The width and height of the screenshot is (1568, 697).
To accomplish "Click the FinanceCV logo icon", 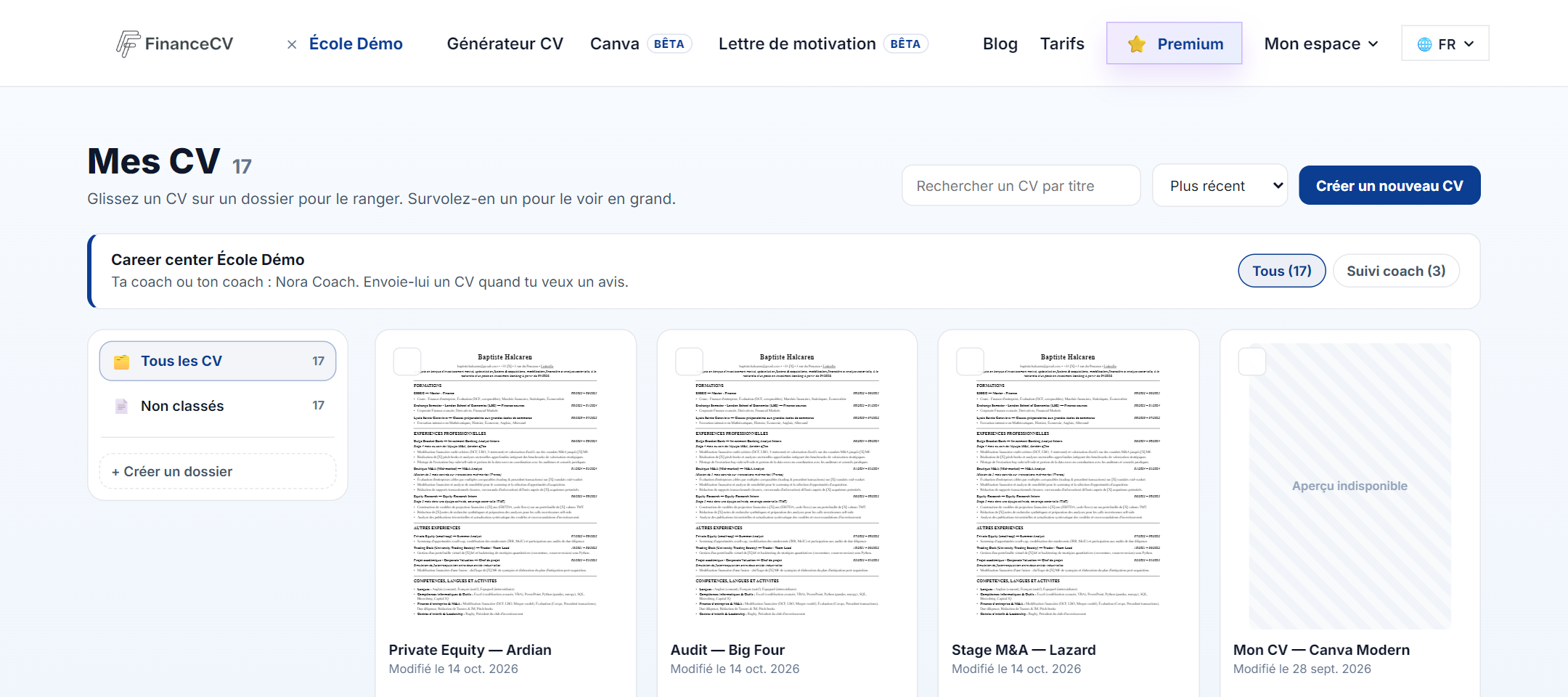I will pos(128,44).
